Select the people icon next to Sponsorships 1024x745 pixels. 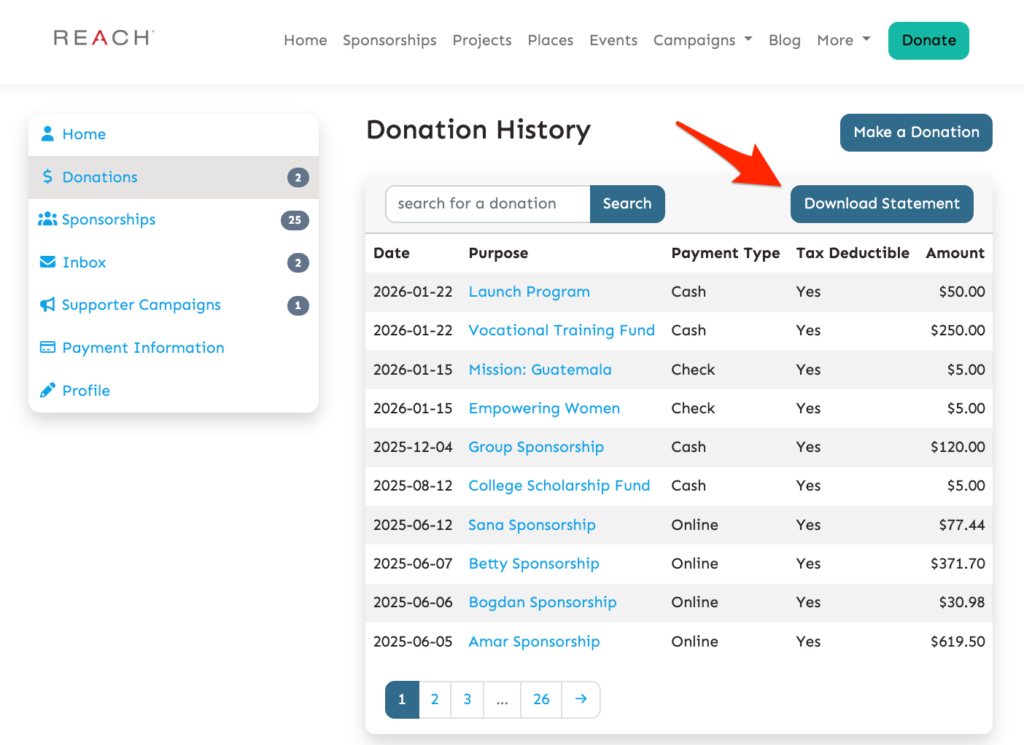click(x=49, y=219)
